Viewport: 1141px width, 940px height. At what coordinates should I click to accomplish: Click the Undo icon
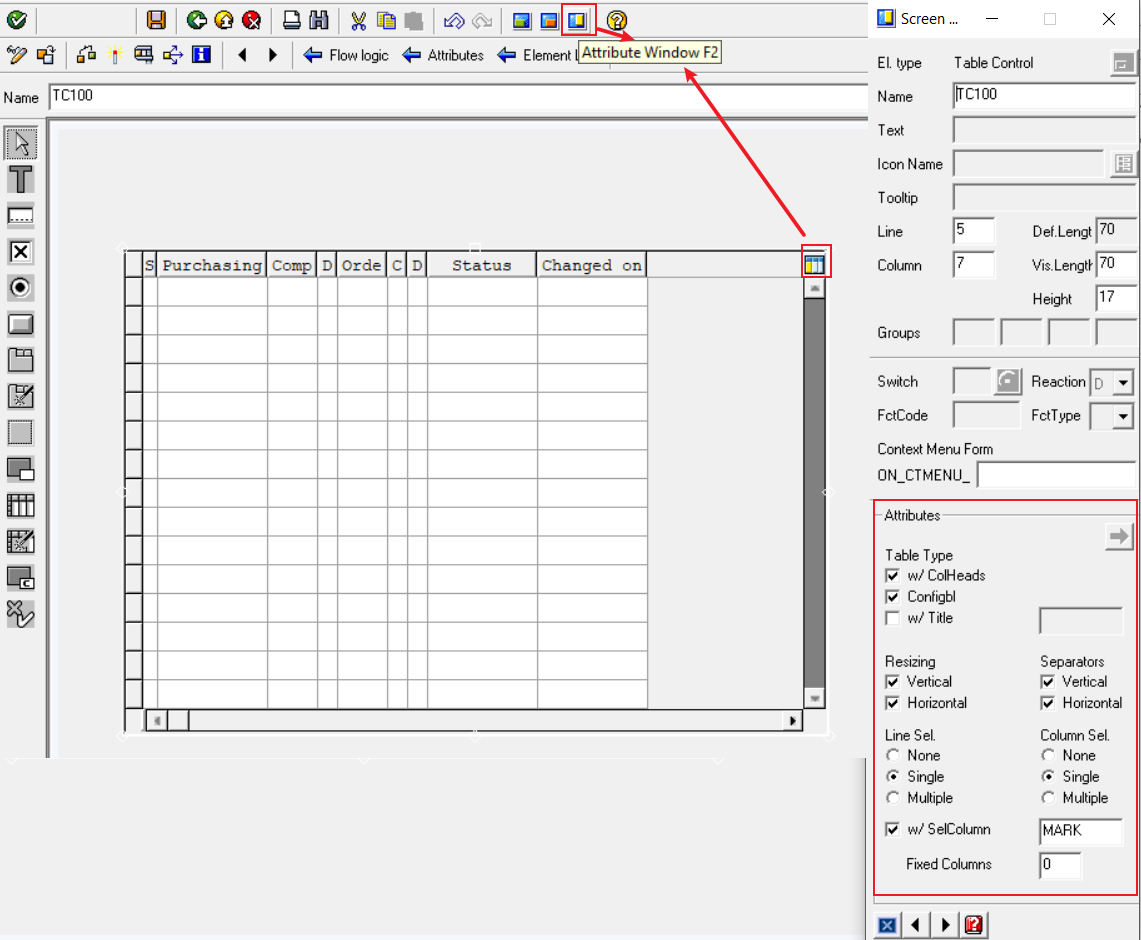(454, 20)
